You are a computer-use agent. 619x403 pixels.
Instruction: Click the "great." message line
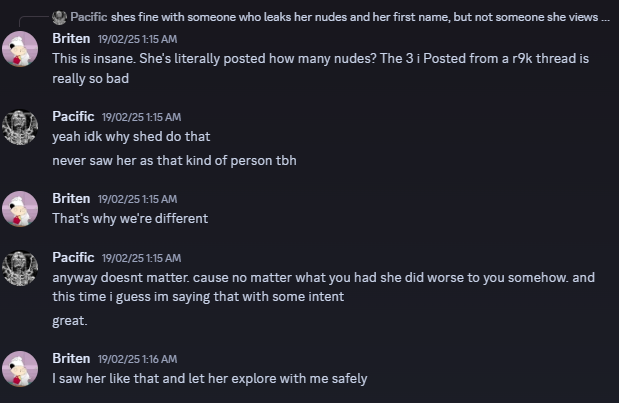click(x=70, y=321)
